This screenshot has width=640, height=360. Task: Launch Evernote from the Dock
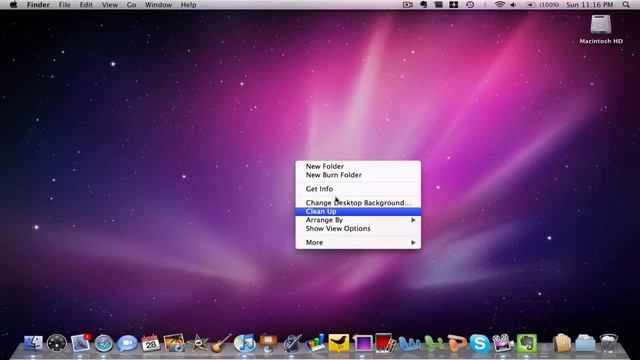point(527,343)
